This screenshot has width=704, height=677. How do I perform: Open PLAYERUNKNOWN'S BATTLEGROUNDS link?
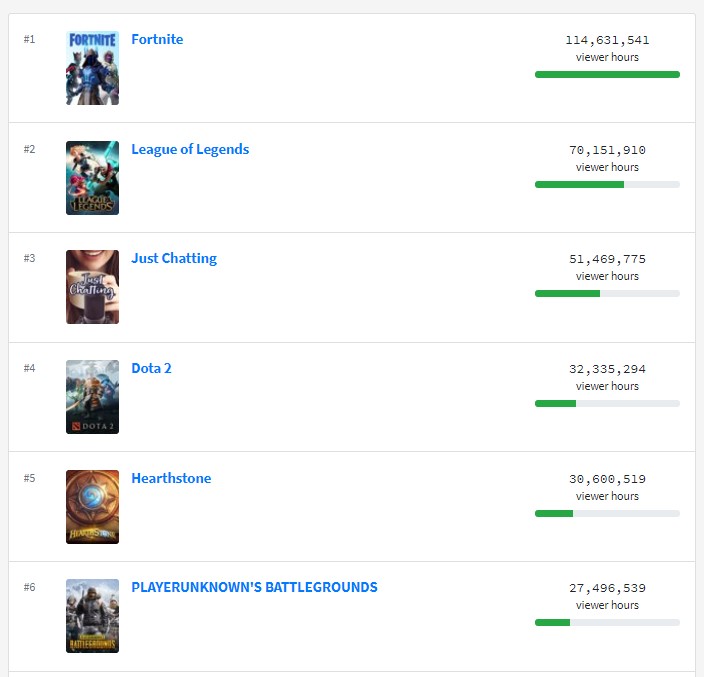254,587
